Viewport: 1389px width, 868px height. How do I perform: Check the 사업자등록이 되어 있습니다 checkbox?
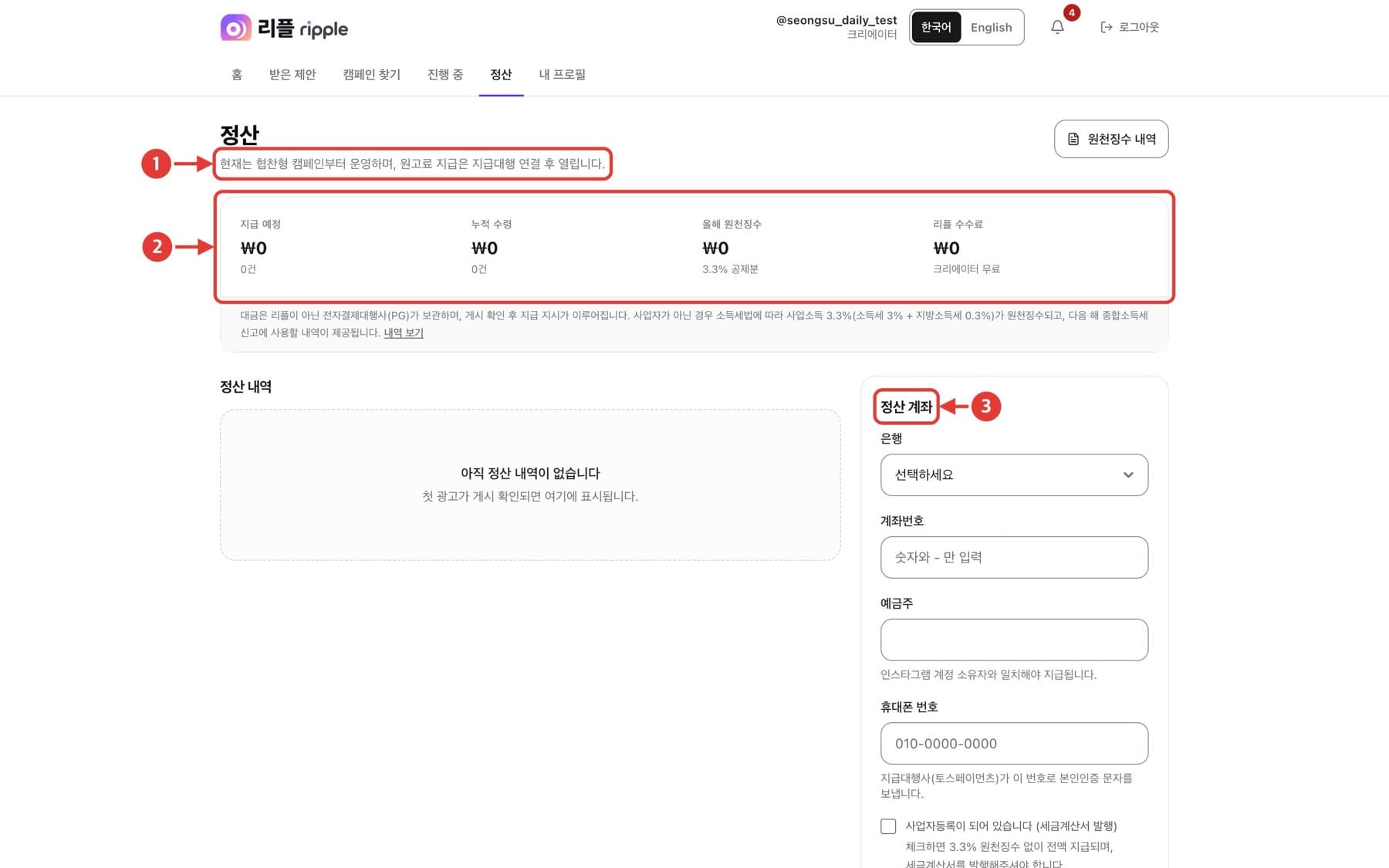888,826
